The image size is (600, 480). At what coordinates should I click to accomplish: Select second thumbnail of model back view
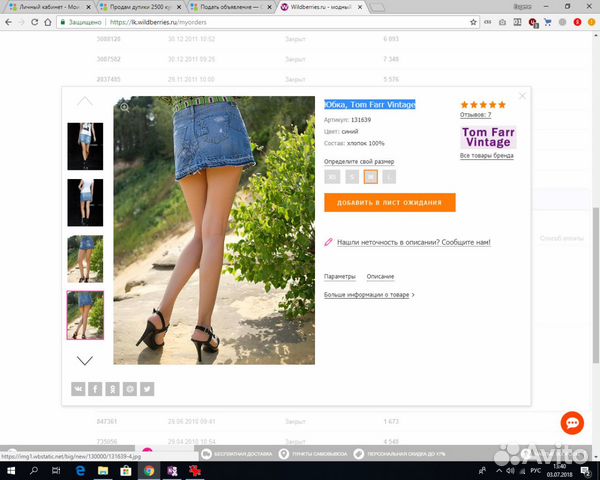85,202
